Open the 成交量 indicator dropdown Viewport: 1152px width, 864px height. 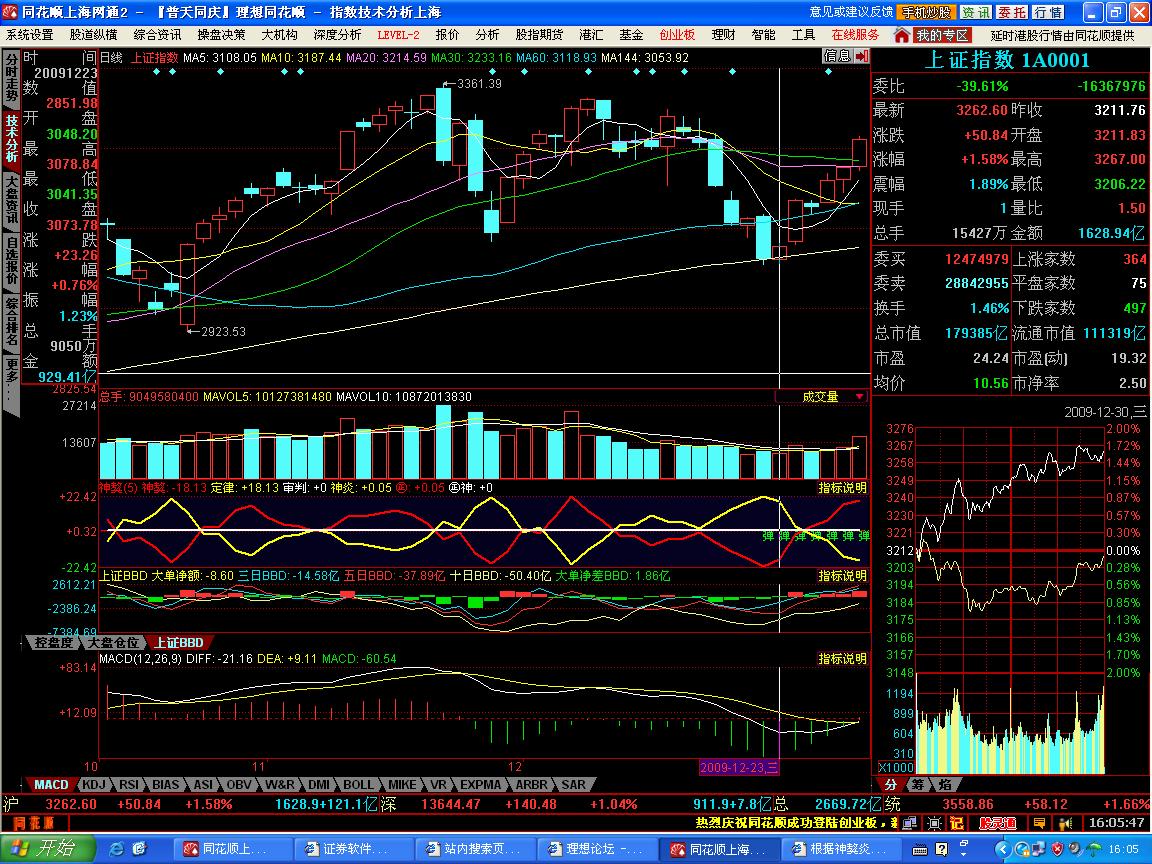click(x=860, y=397)
